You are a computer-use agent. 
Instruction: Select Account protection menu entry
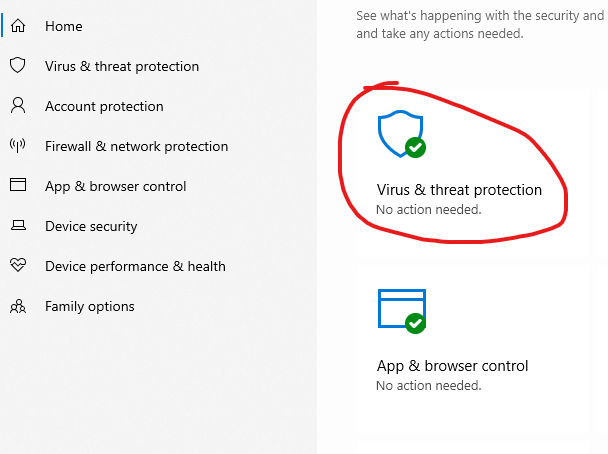click(x=104, y=106)
